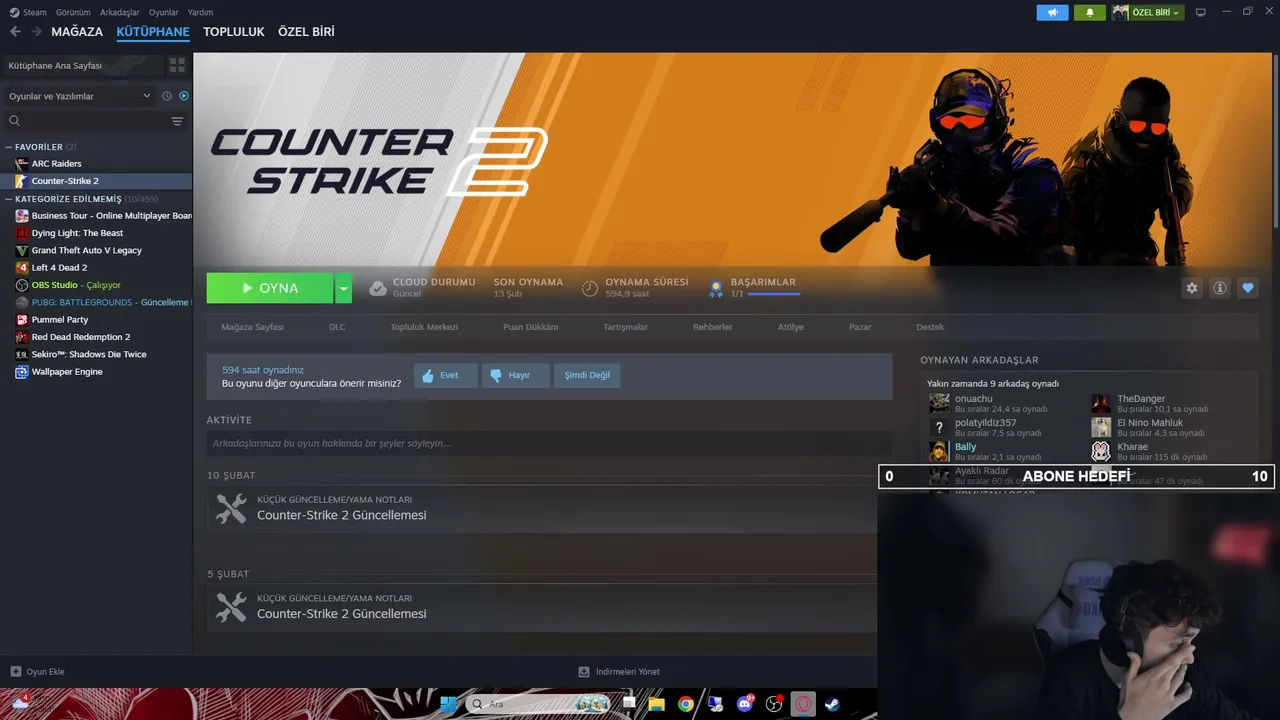Open the ÖZEL BİRİ account dropdown
1280x720 pixels.
coord(1148,12)
